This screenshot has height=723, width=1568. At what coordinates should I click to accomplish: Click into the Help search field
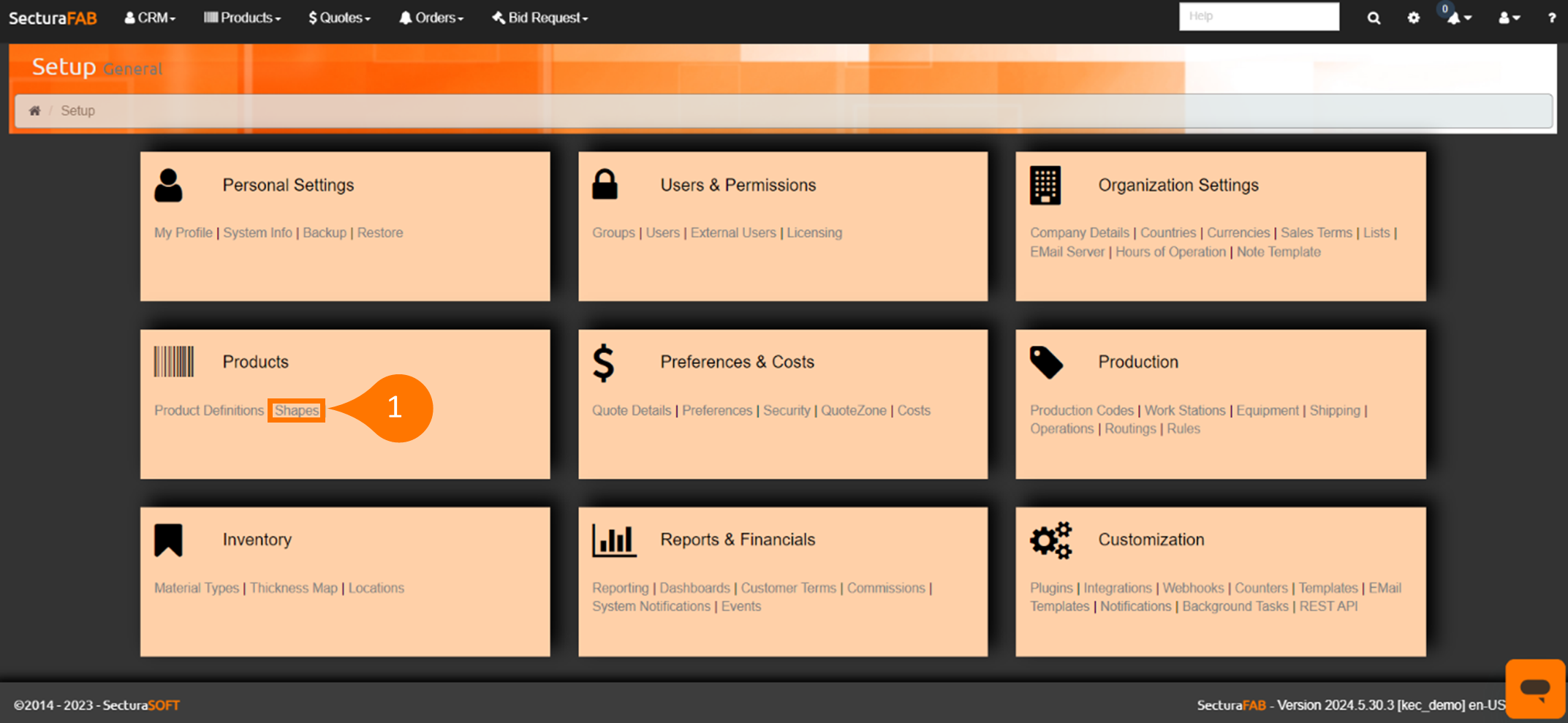pyautogui.click(x=1259, y=16)
